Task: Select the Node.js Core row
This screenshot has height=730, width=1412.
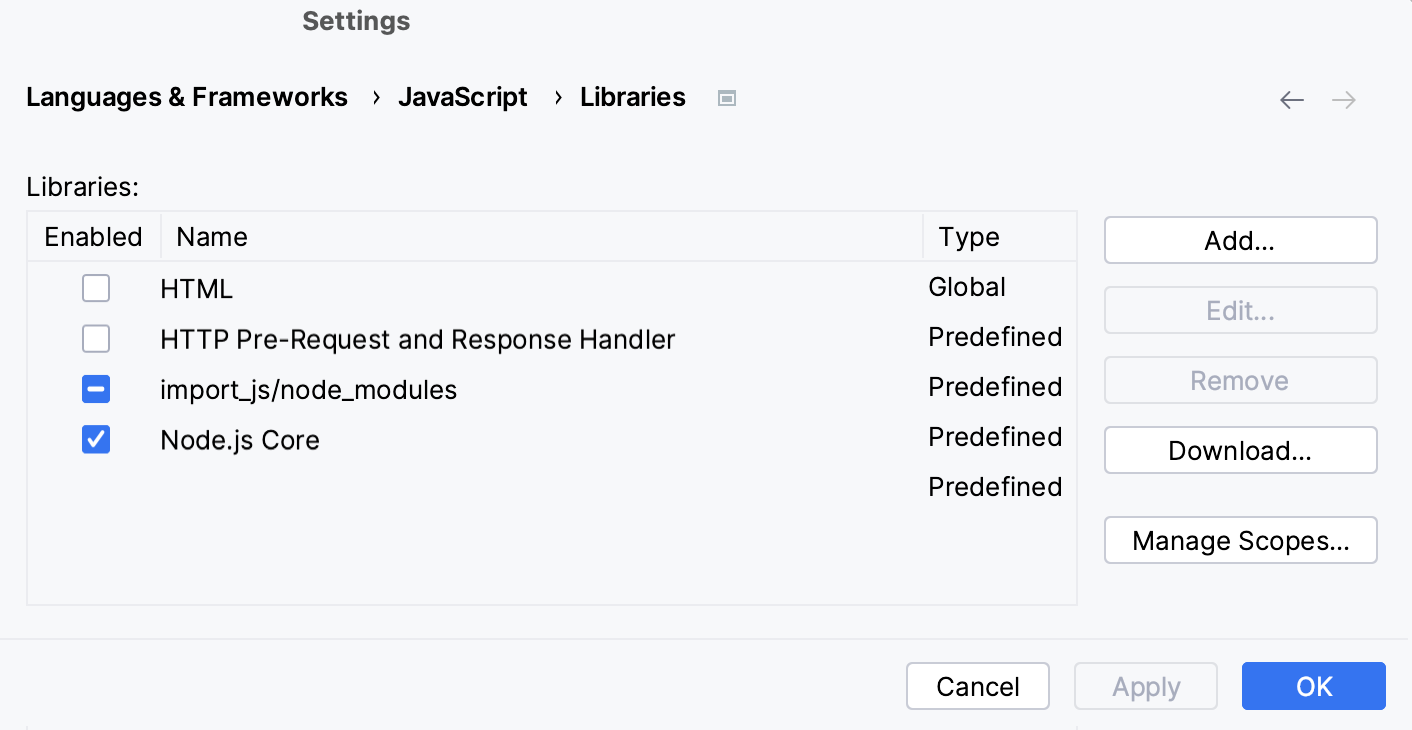Action: (x=240, y=439)
